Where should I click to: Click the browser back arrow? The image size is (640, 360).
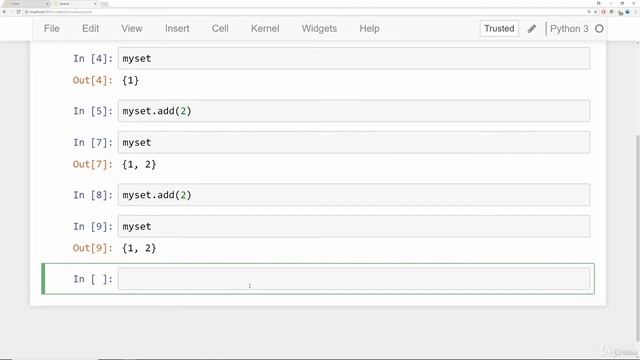click(x=5, y=12)
